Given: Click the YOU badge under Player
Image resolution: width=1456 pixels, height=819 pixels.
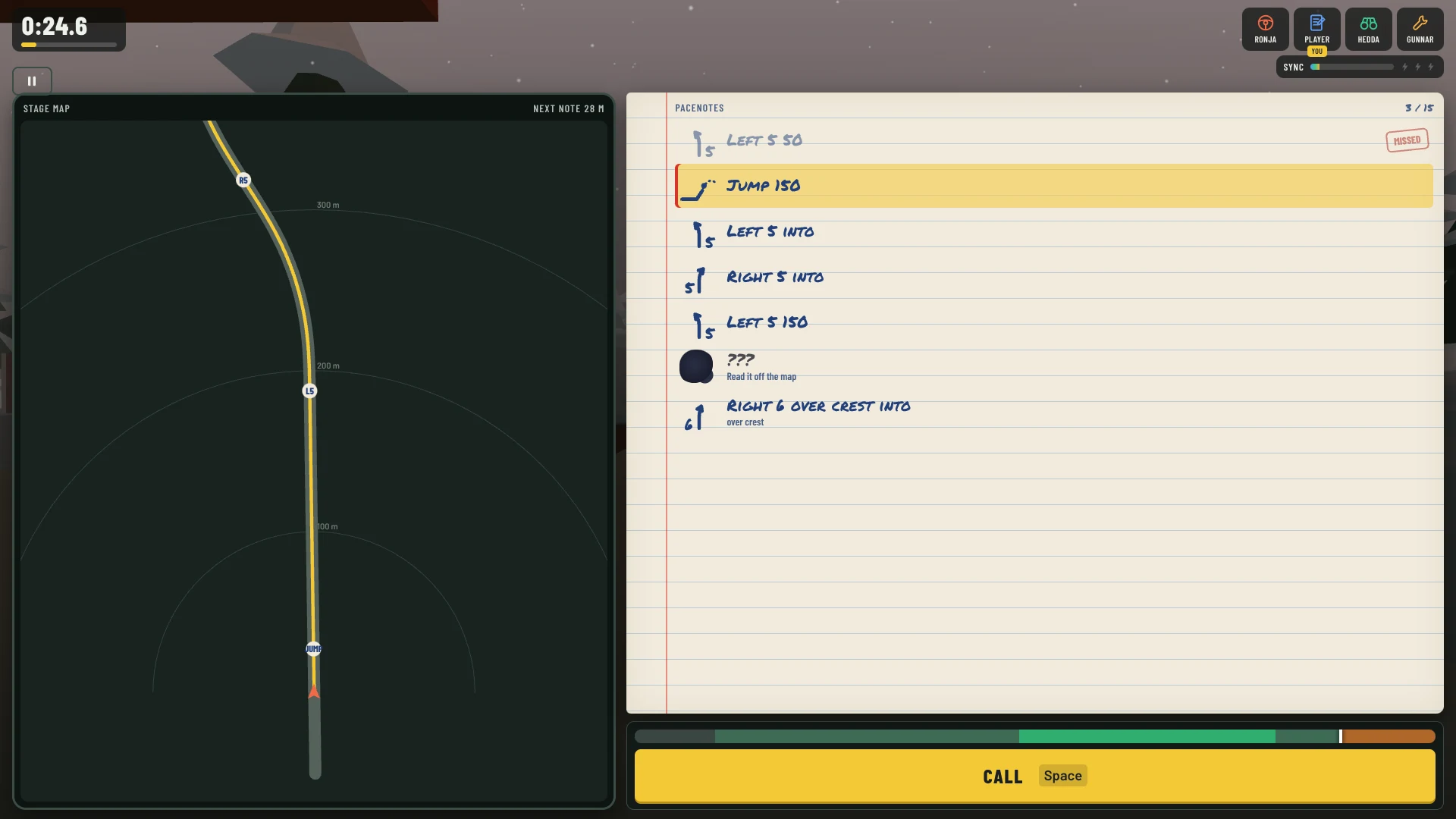Looking at the screenshot, I should pyautogui.click(x=1316, y=52).
